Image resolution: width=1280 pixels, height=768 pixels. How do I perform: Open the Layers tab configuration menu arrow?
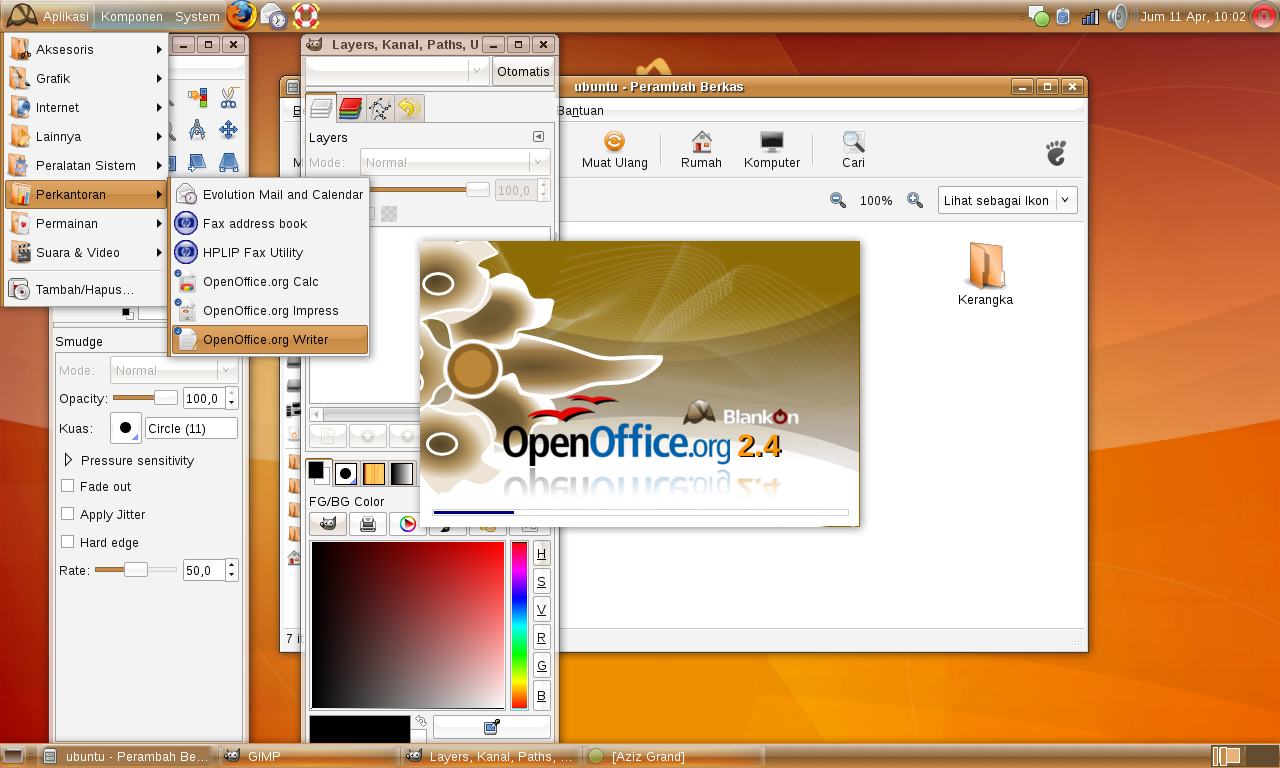coord(538,137)
